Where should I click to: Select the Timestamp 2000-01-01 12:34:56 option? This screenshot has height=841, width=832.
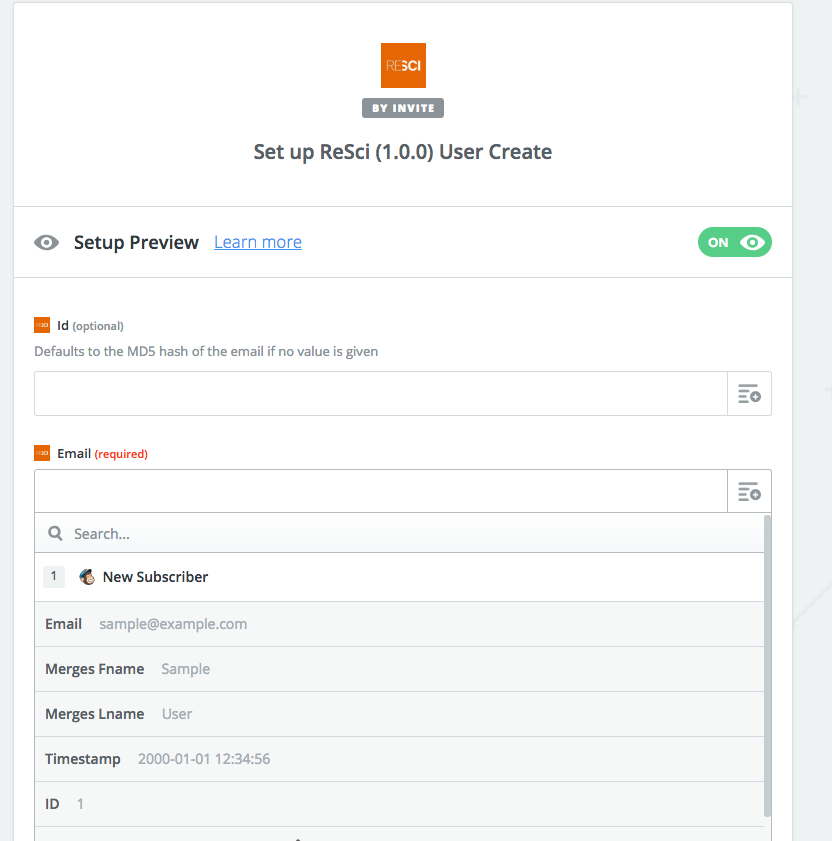pos(399,759)
